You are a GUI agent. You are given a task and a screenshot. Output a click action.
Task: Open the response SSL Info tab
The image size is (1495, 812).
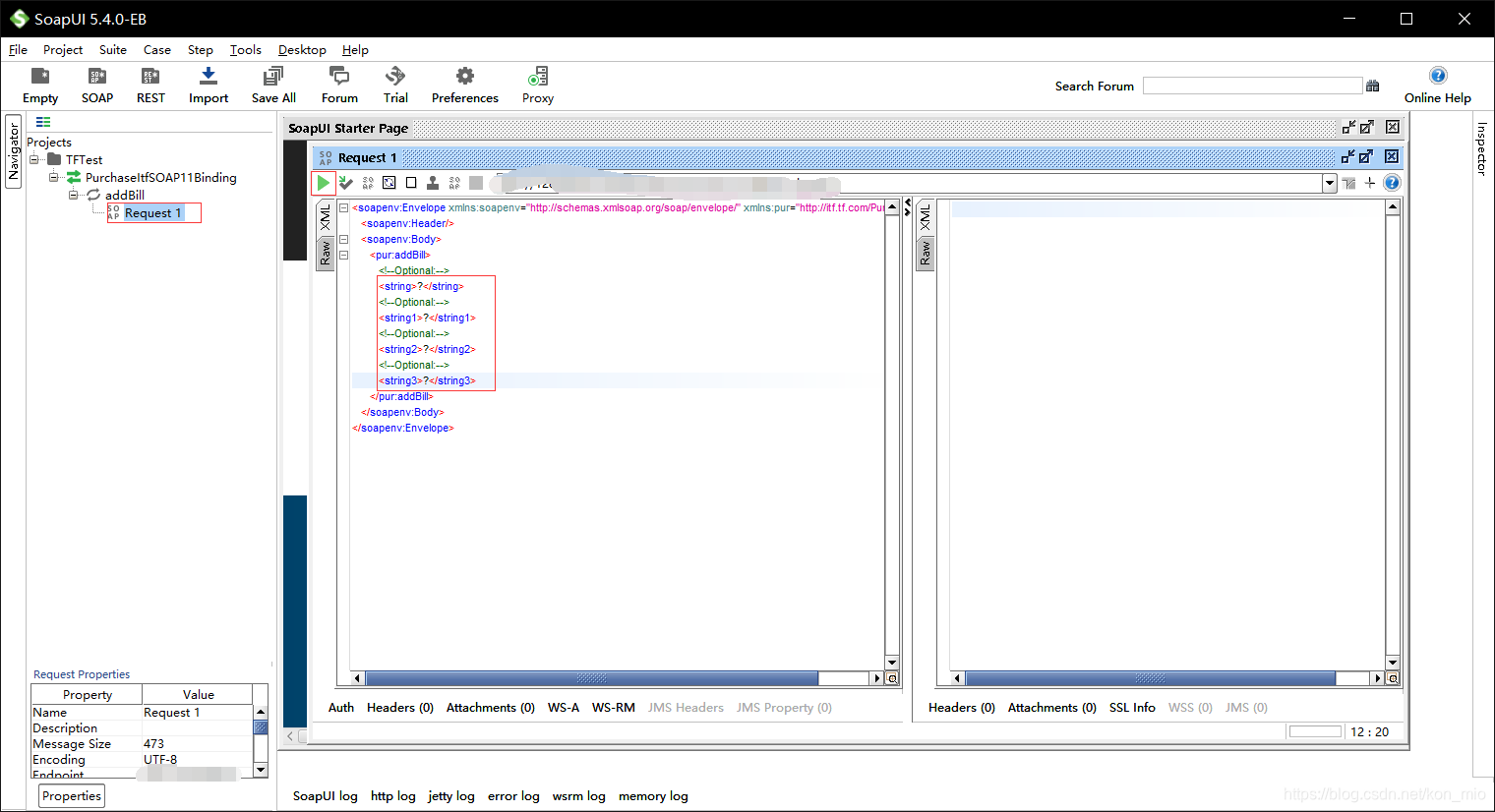pos(1132,707)
